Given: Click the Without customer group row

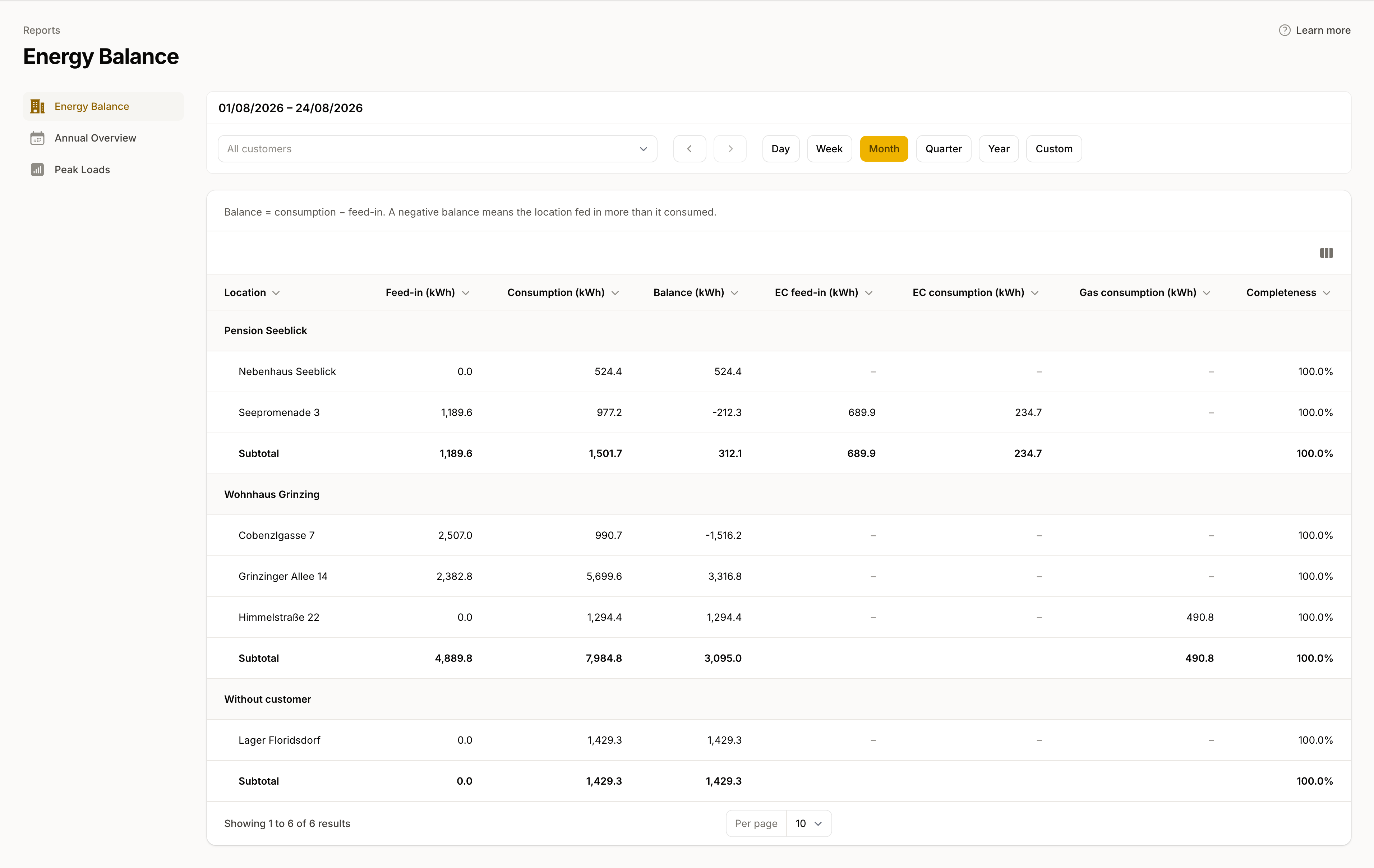Looking at the screenshot, I should point(778,700).
